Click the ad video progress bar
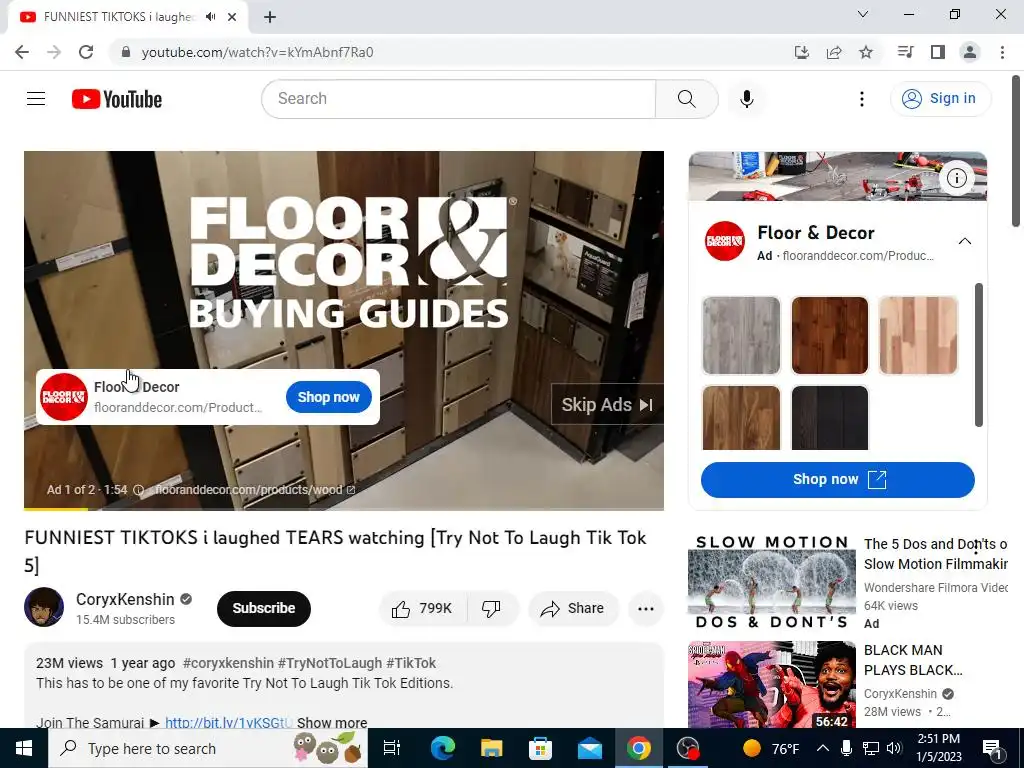This screenshot has height=768, width=1024. (344, 508)
